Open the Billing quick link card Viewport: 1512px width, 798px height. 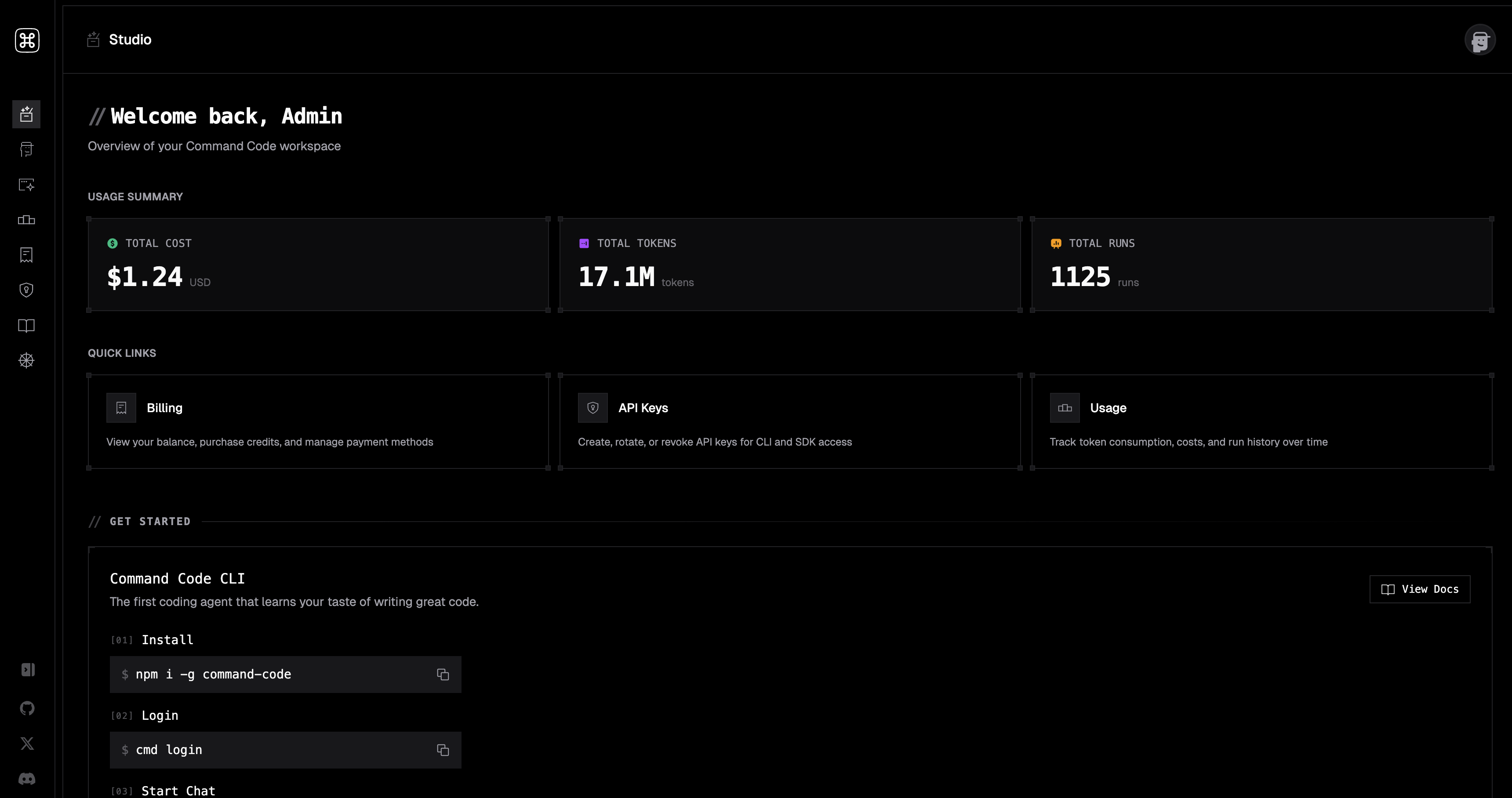click(318, 421)
